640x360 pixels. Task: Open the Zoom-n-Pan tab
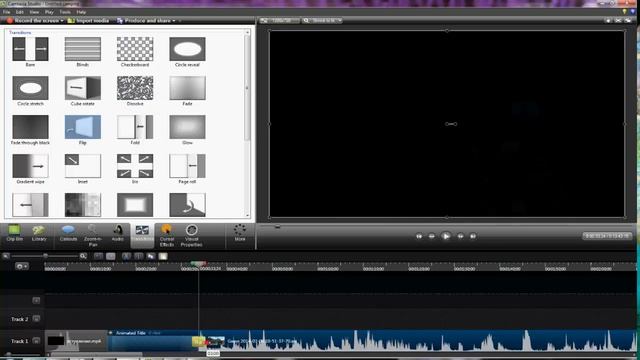[x=93, y=236]
